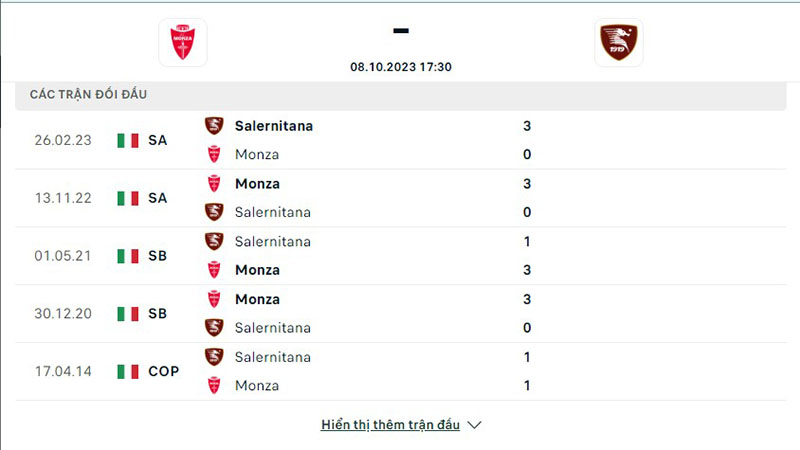Click the 08.10.2023 17:30 kickoff time
800x450 pixels.
tap(400, 66)
